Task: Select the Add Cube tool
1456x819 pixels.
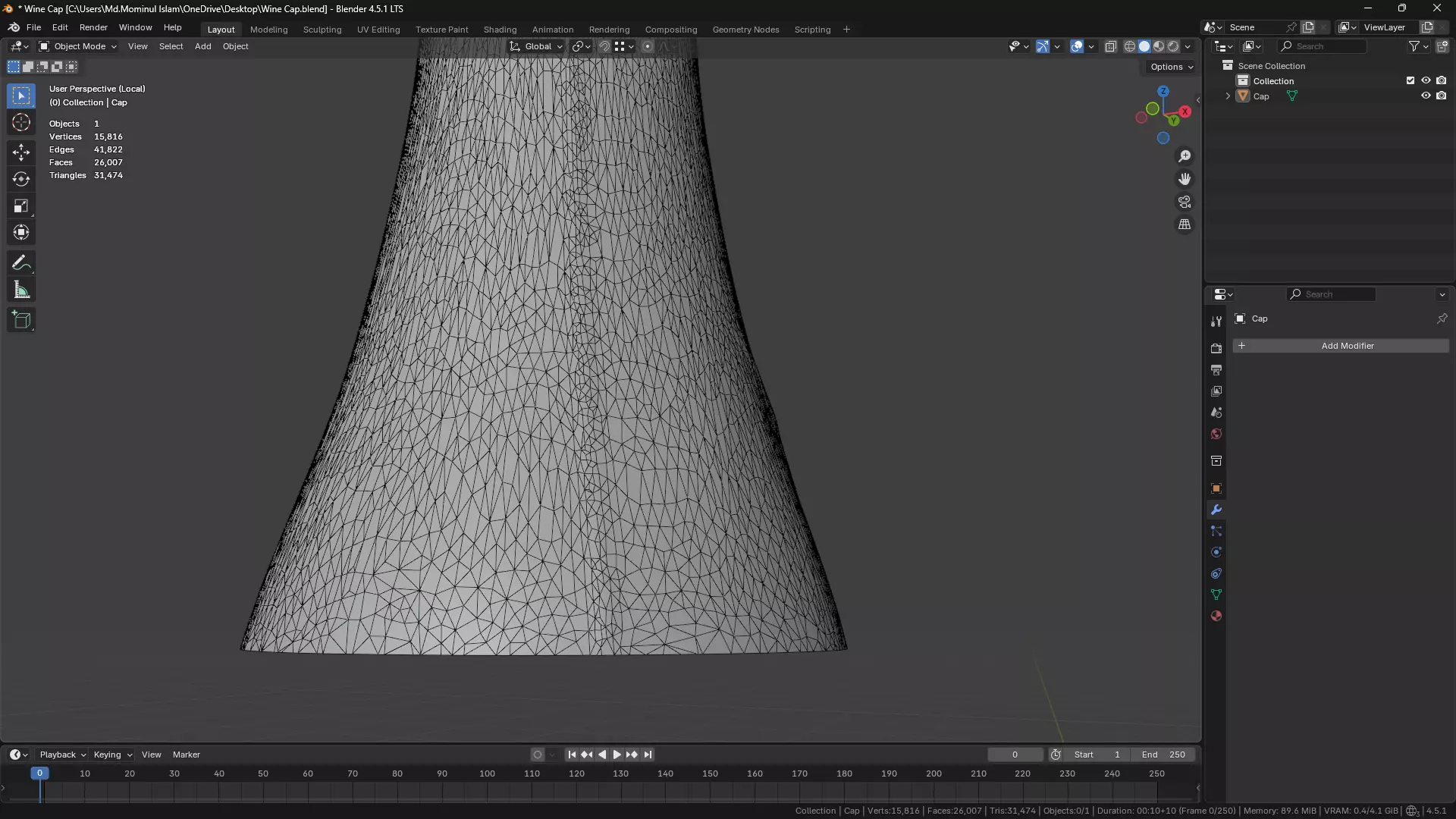Action: pyautogui.click(x=21, y=320)
